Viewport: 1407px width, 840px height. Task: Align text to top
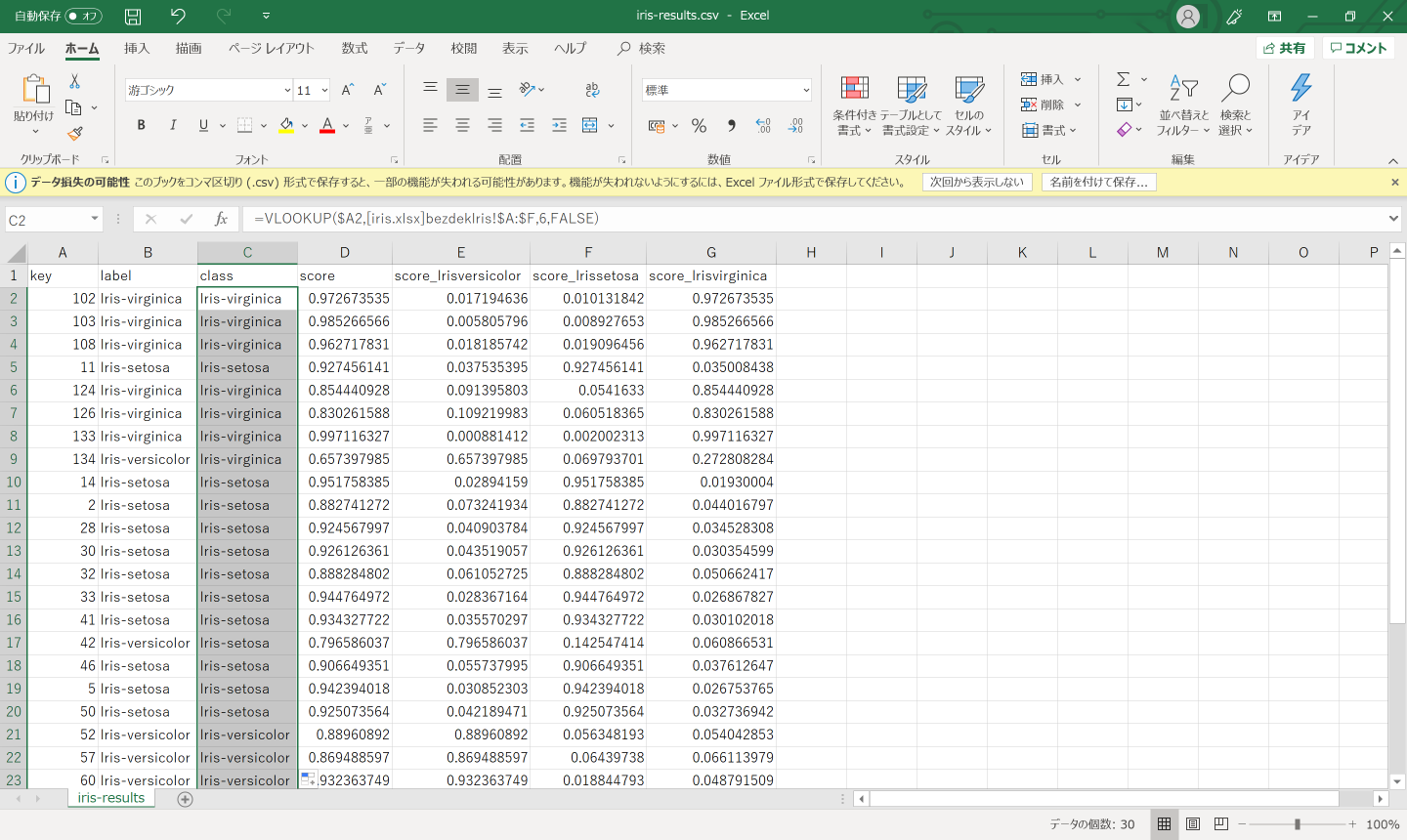click(x=430, y=90)
